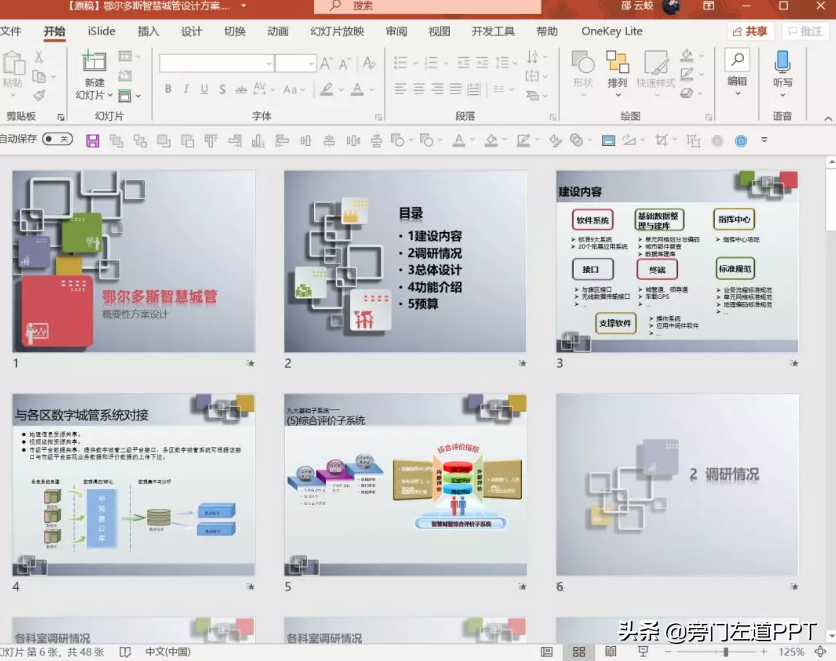The width and height of the screenshot is (836, 661).
Task: Create a new slide with 新建幻灯片 icon
Action: [94, 62]
